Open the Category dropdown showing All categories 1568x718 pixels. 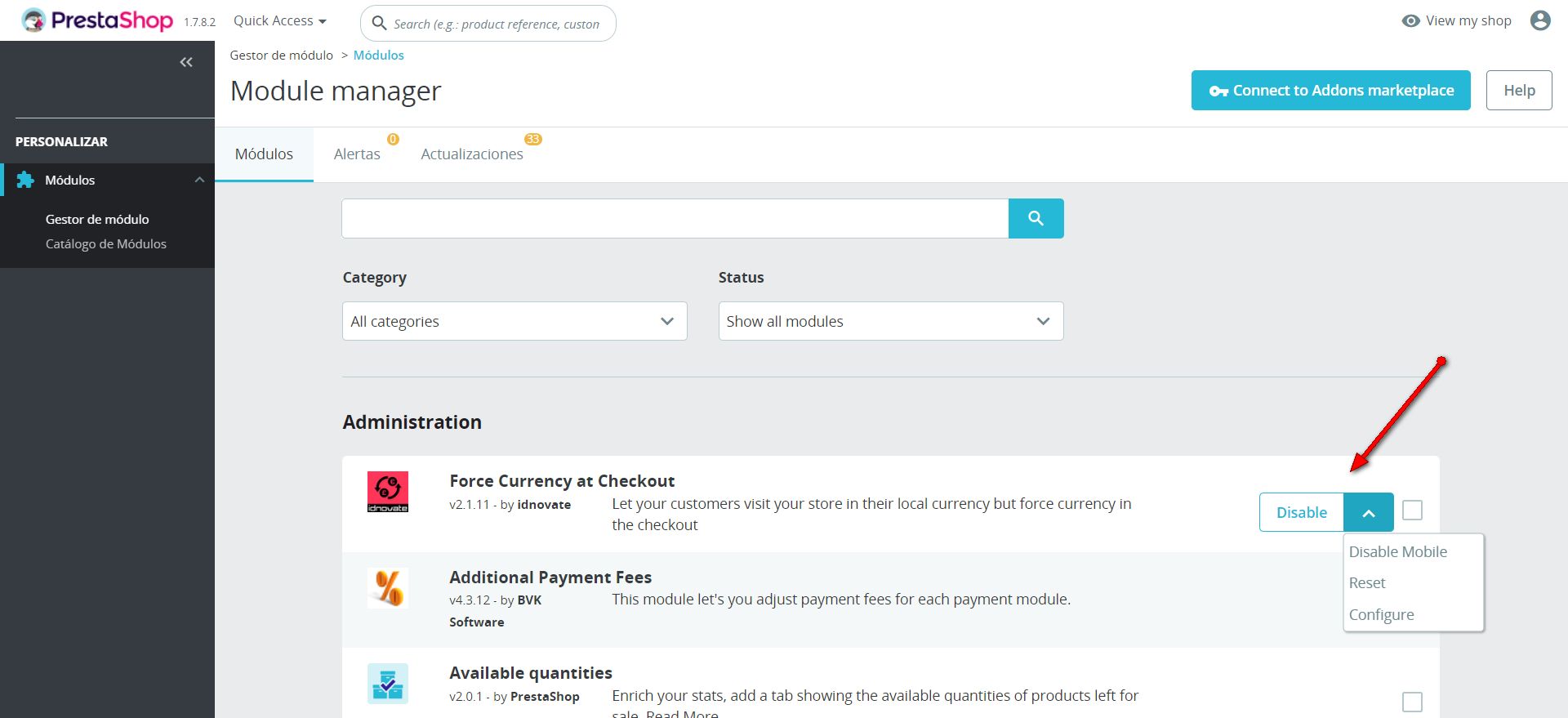(x=514, y=321)
